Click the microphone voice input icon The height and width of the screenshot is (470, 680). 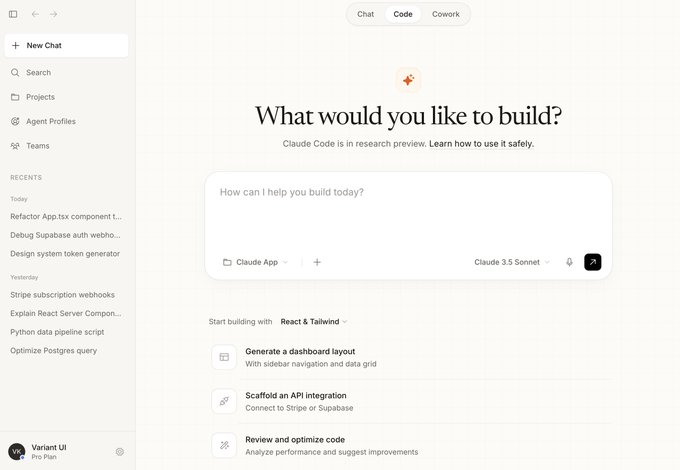[569, 262]
